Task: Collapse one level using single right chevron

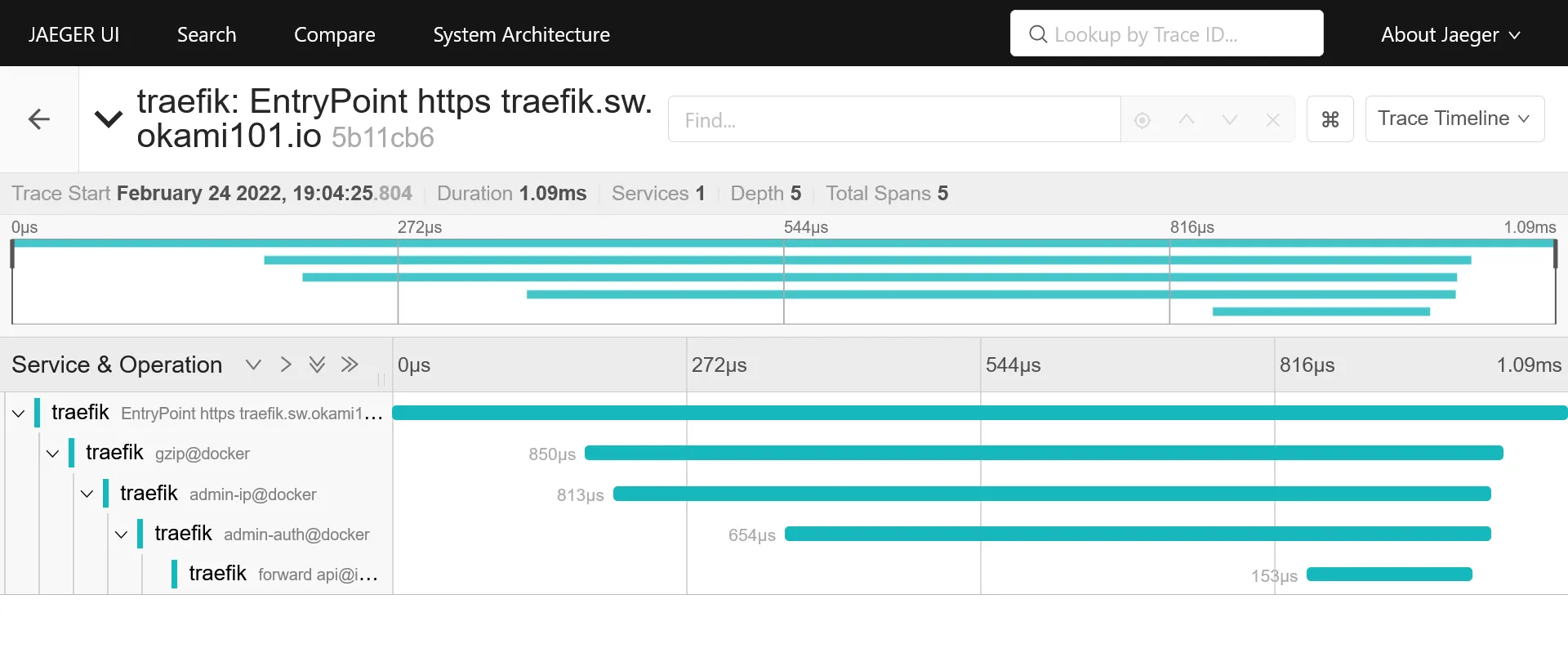Action: (285, 365)
